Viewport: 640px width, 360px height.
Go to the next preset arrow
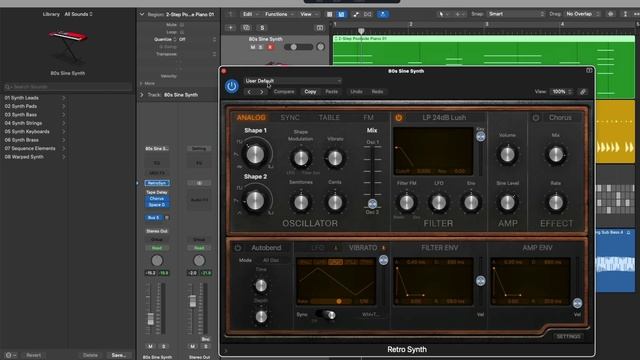point(262,92)
